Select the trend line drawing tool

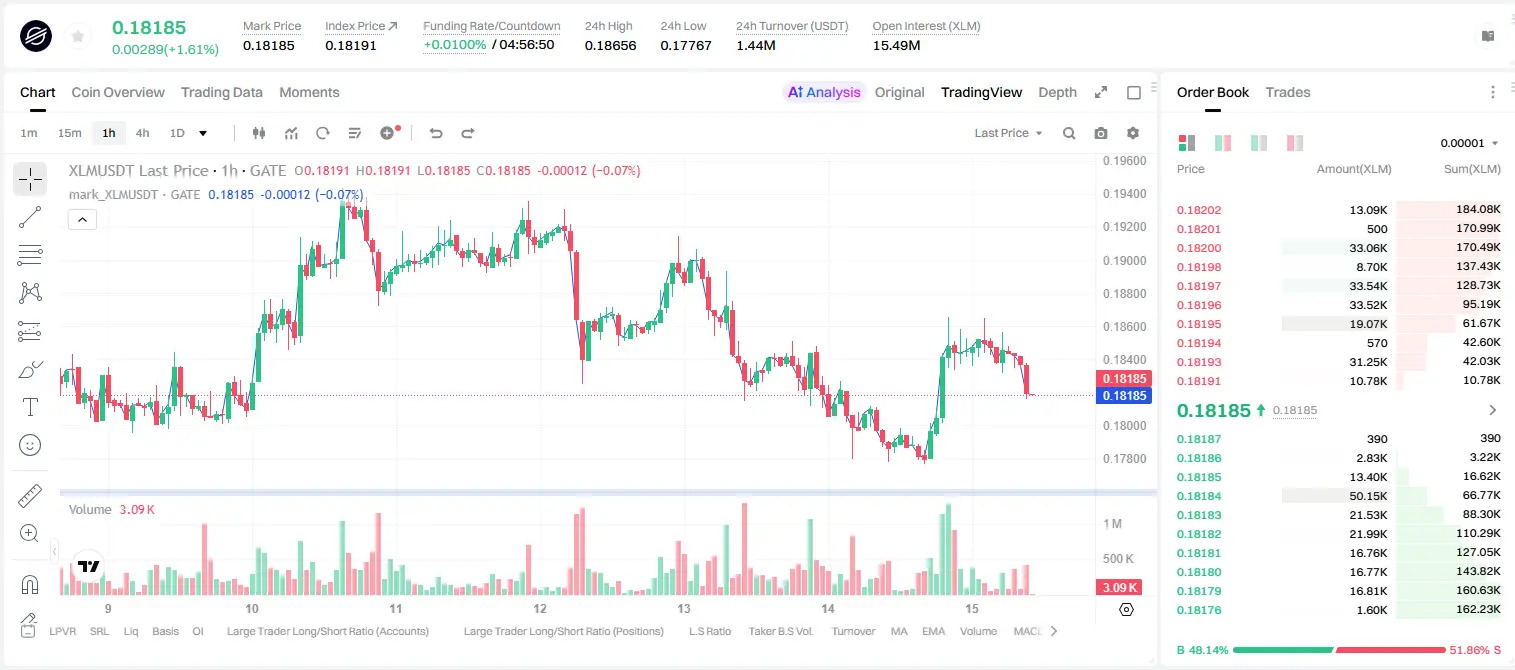point(30,217)
